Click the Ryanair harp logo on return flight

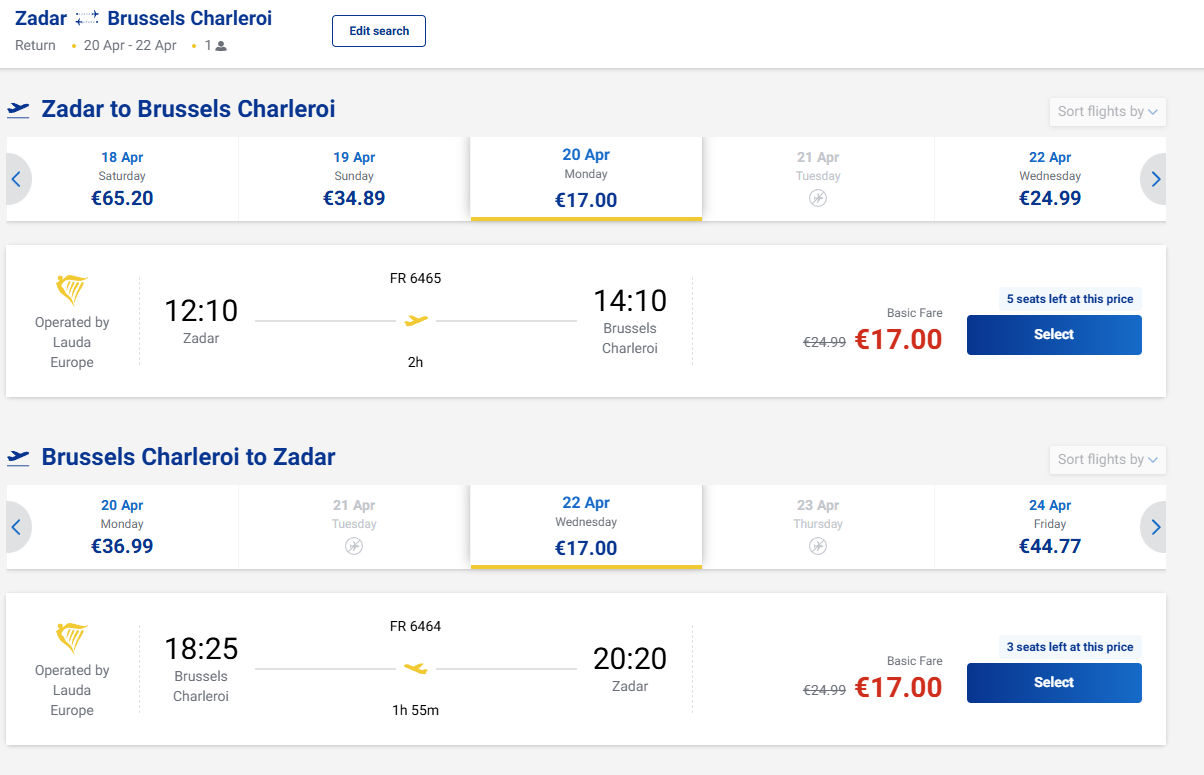(x=72, y=638)
